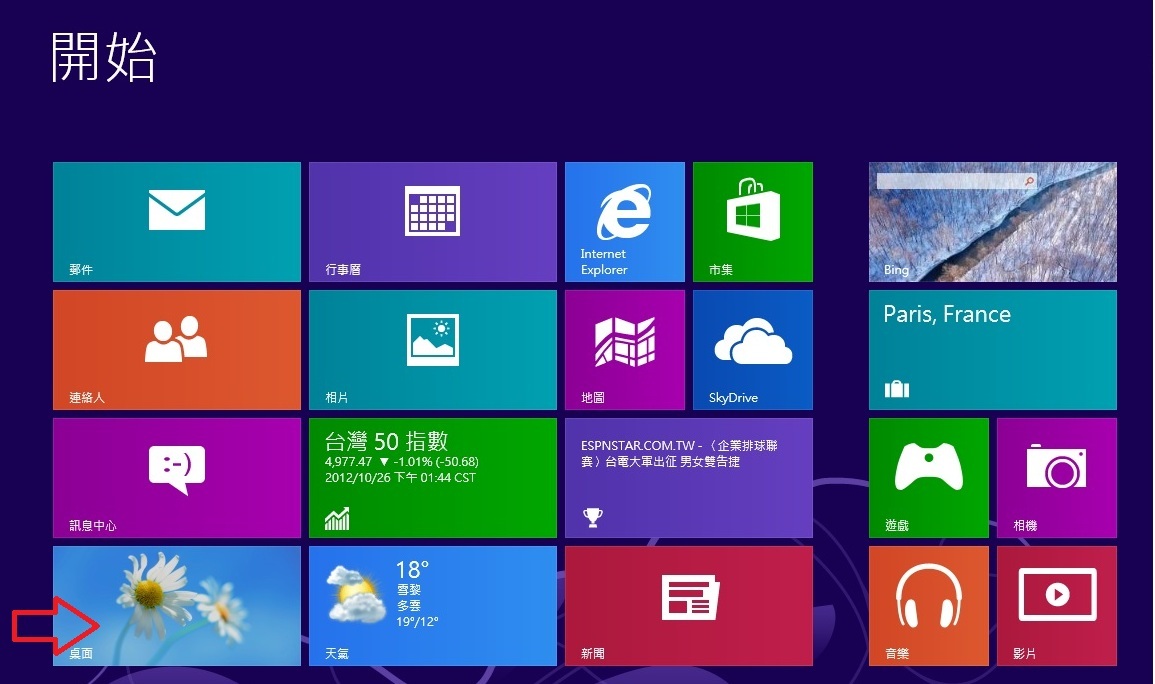Open the Maps tile

coord(624,349)
